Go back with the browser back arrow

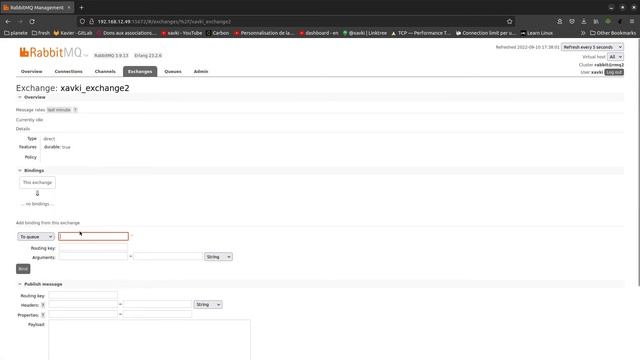8,22
